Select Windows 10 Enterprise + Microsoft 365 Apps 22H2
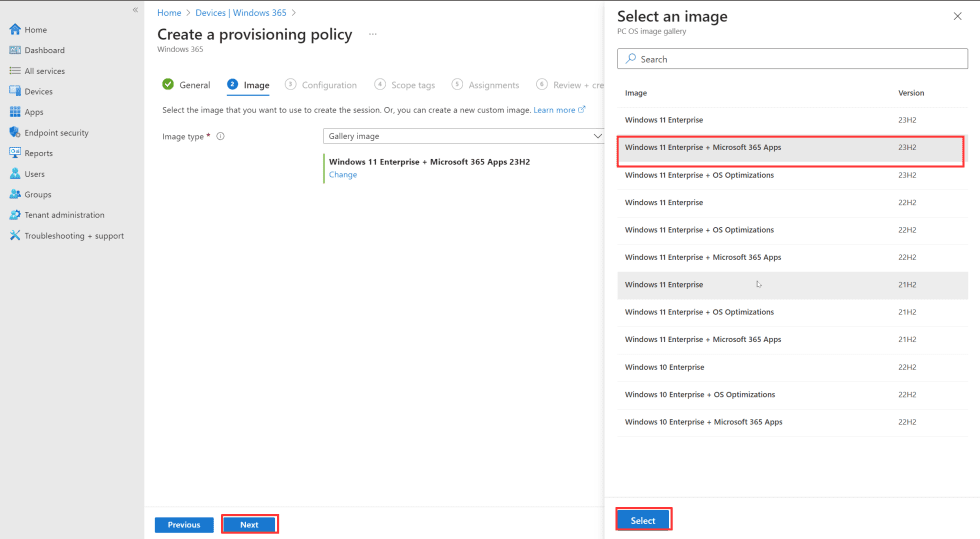The height and width of the screenshot is (539, 980). click(x=792, y=422)
